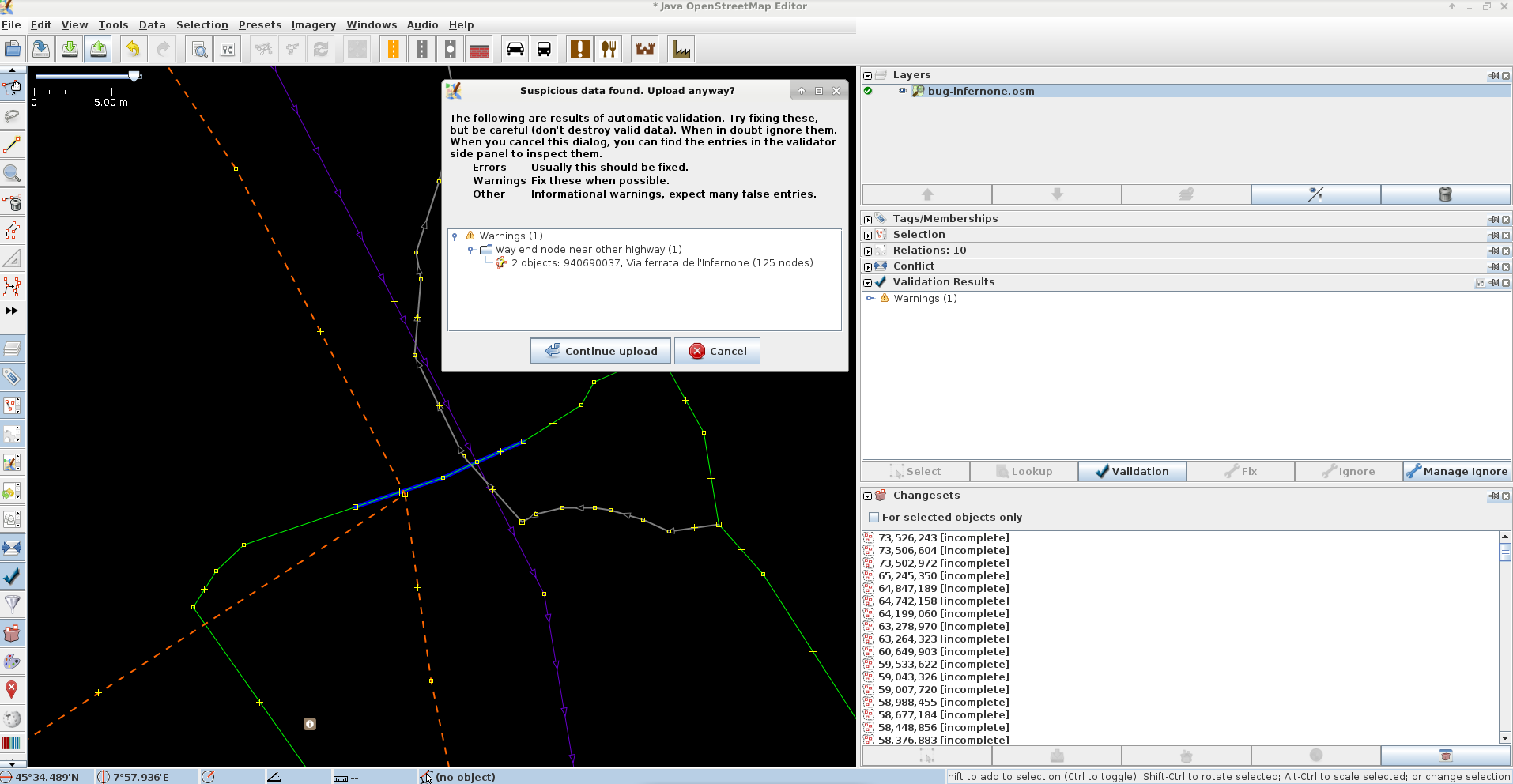This screenshot has height=784, width=1513.
Task: Click the bus public transport preset icon
Action: (544, 49)
